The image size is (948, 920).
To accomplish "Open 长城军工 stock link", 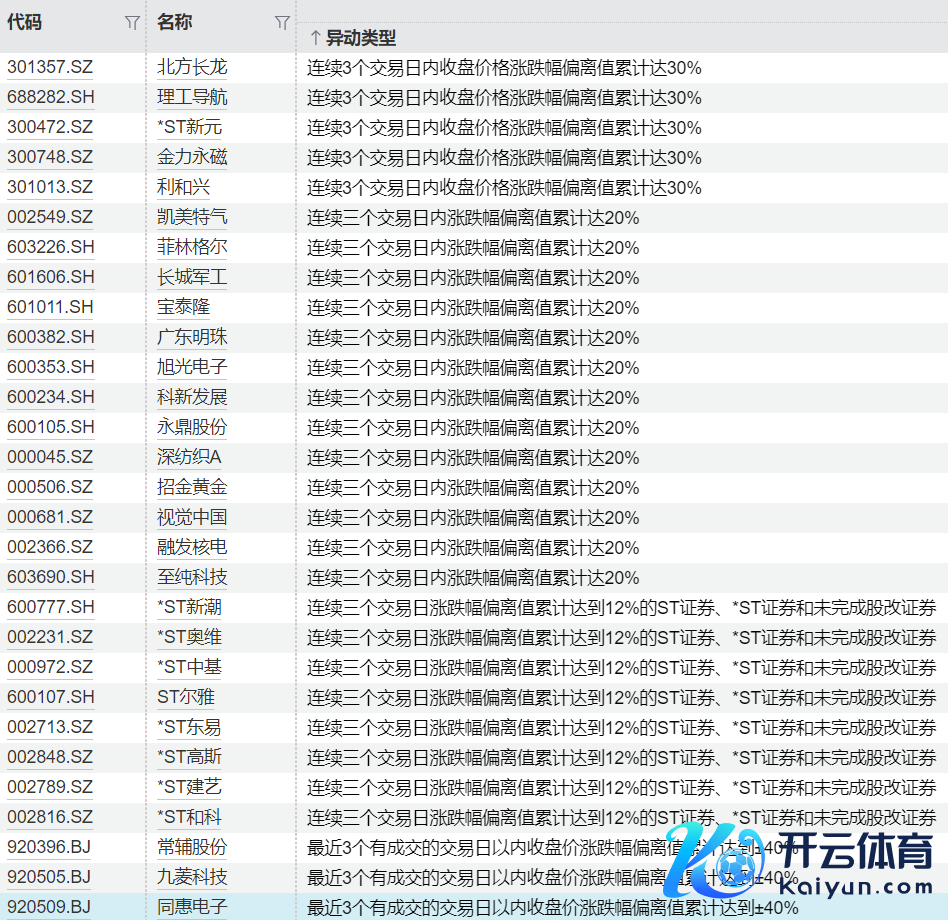I will pyautogui.click(x=192, y=278).
